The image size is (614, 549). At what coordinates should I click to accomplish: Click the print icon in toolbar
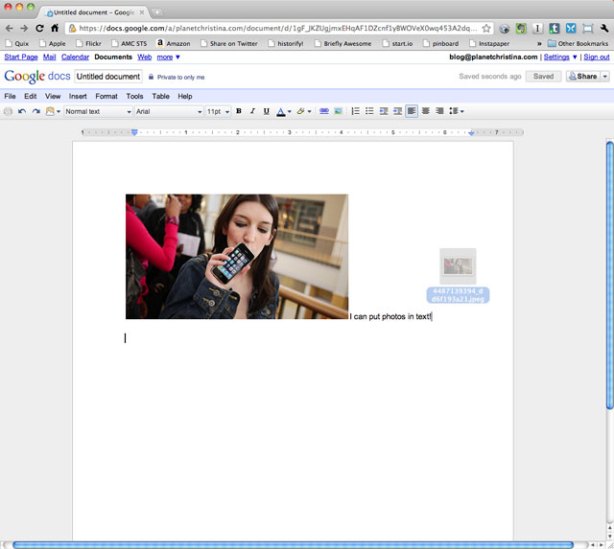click(x=9, y=111)
